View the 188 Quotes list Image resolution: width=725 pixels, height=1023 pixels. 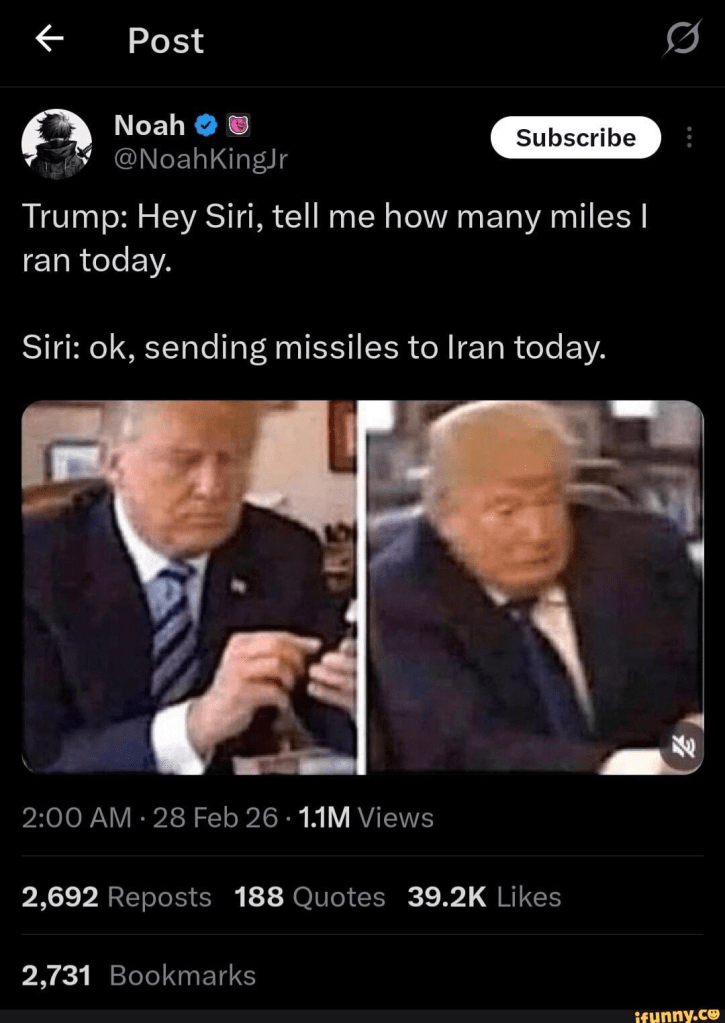click(x=309, y=897)
